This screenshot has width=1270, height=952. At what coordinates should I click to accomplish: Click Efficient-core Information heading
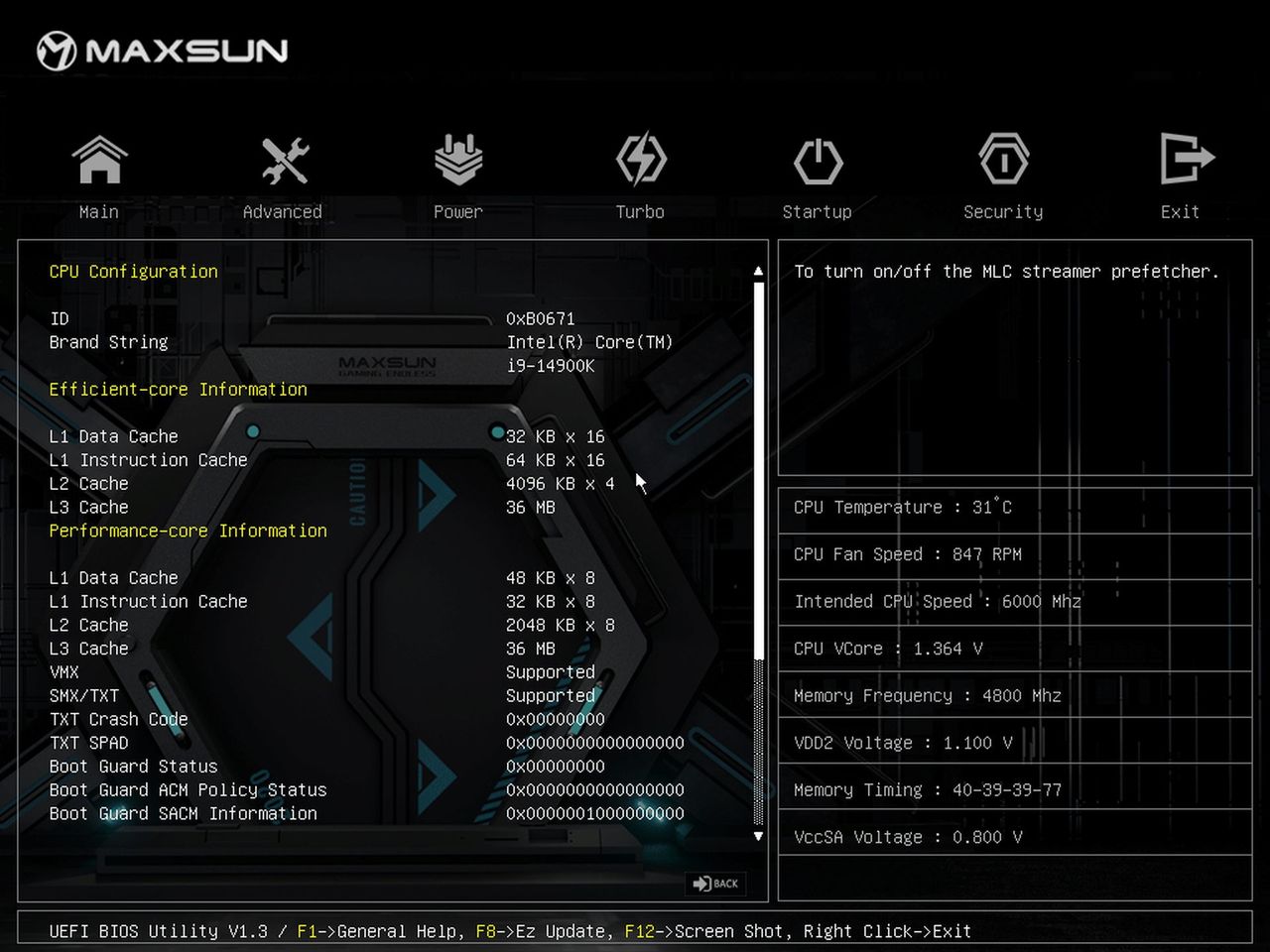(x=179, y=389)
